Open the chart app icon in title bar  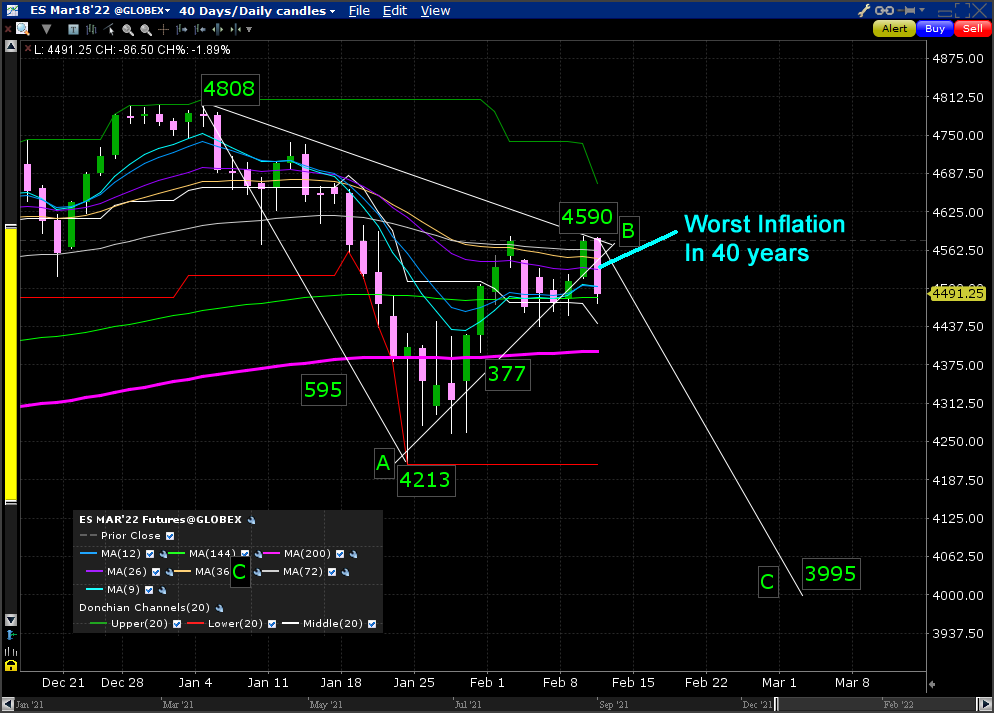pyautogui.click(x=11, y=10)
